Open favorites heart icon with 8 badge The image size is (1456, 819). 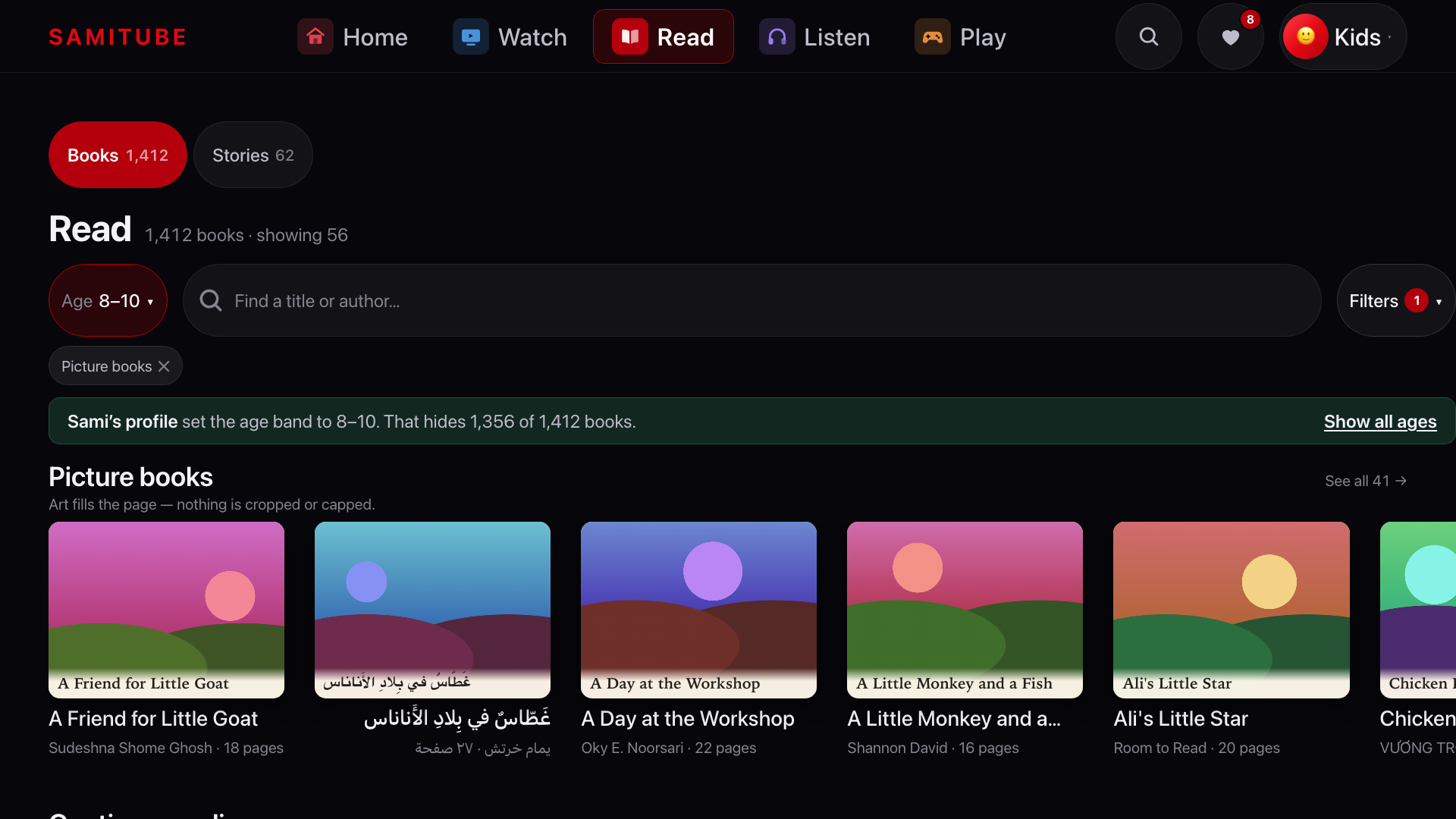pos(1231,36)
